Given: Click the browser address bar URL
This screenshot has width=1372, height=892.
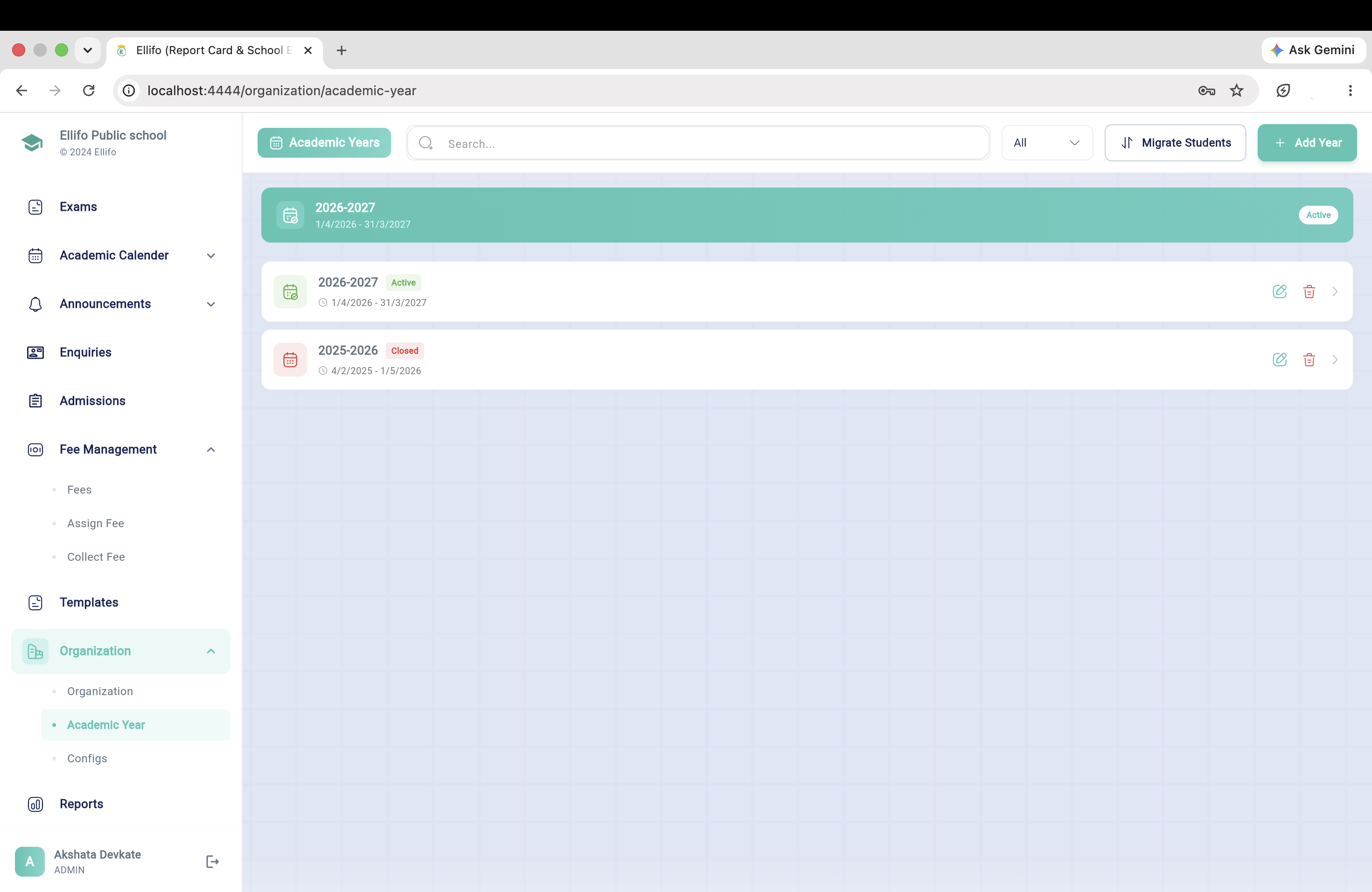Looking at the screenshot, I should [x=282, y=91].
